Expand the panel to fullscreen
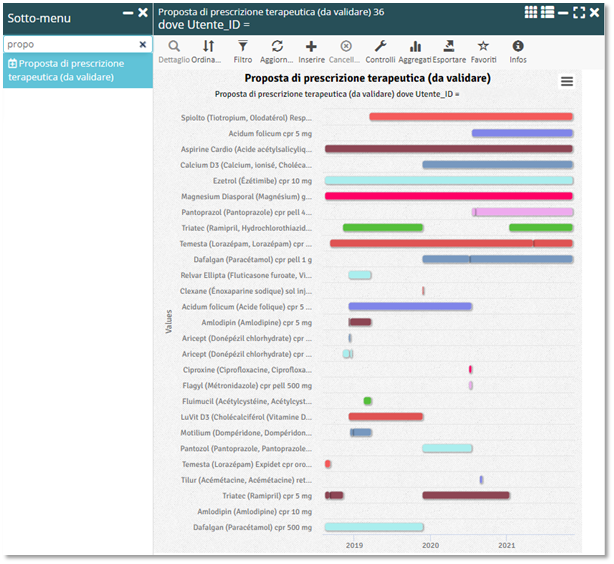 click(579, 12)
